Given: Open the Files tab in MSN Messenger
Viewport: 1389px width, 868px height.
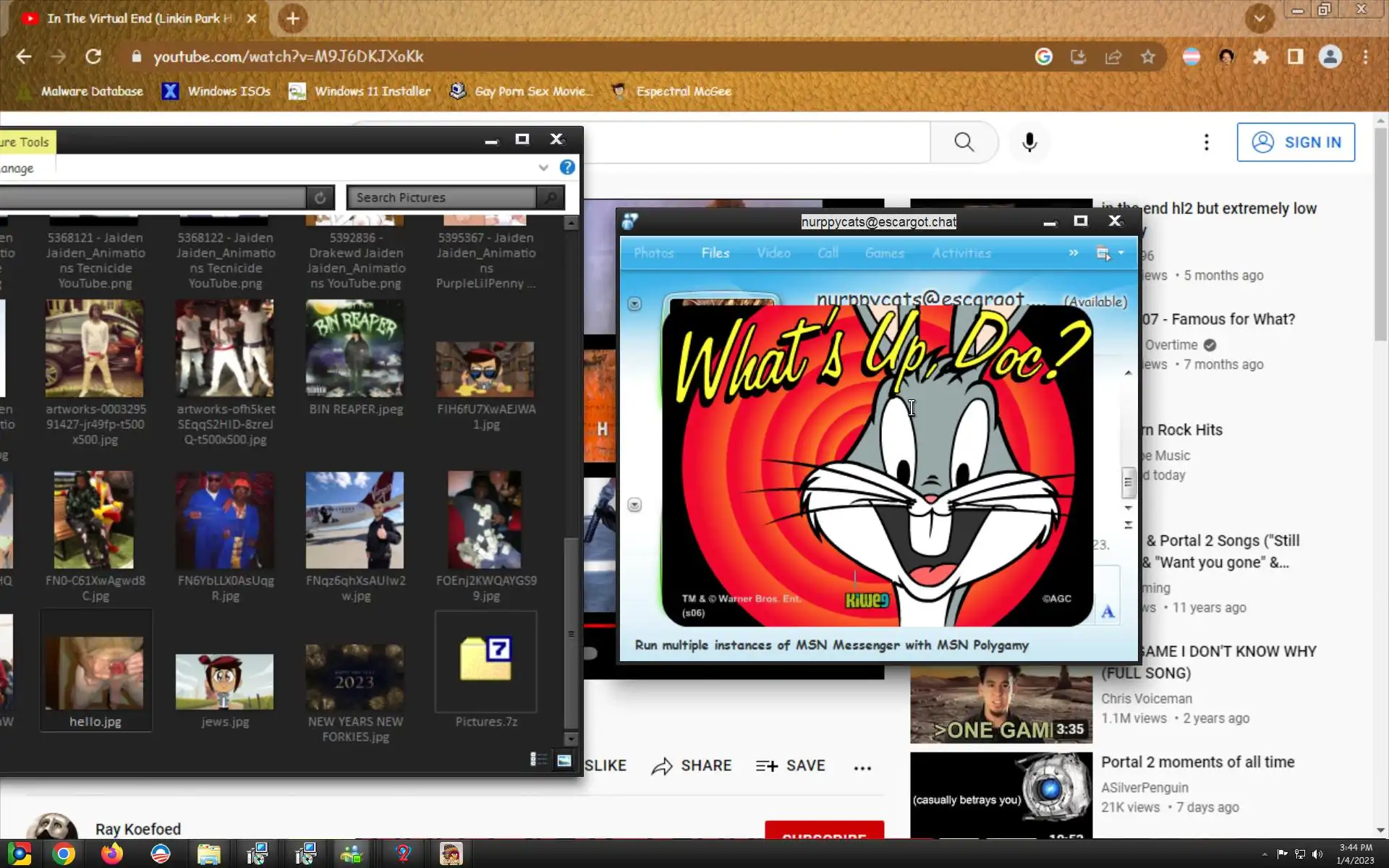Looking at the screenshot, I should click(715, 253).
